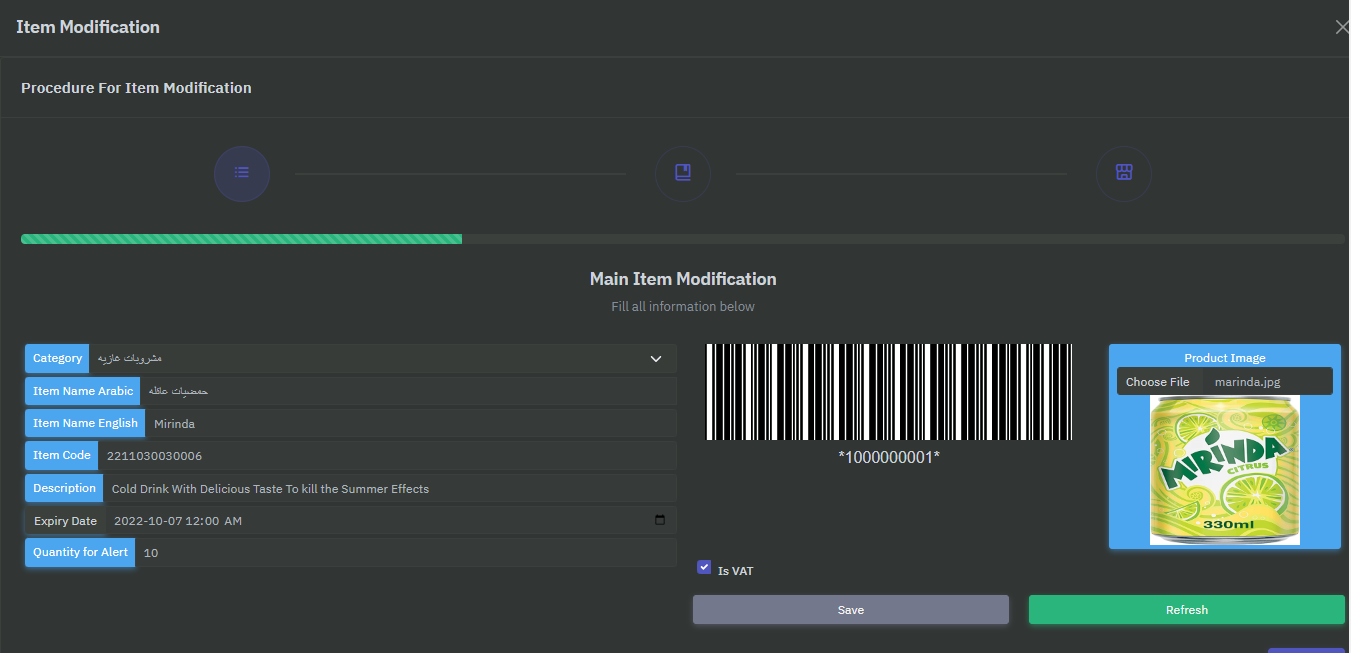Uncheck the Is VAT checkbox
Screen dimensions: 1351x653
tap(704, 567)
